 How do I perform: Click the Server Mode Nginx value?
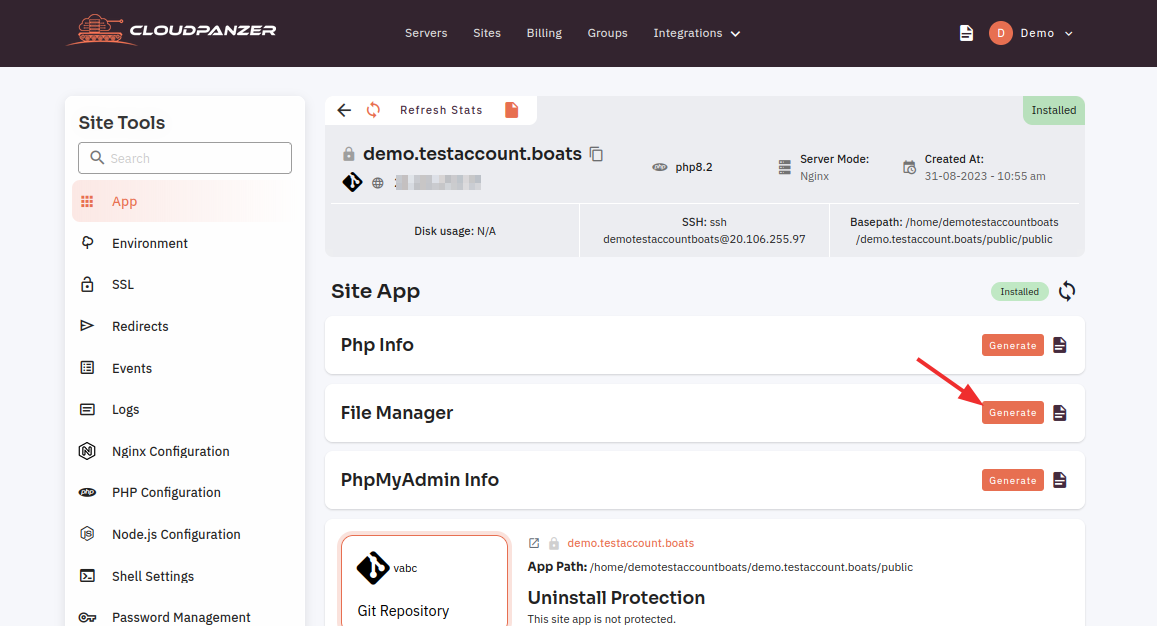tap(815, 176)
